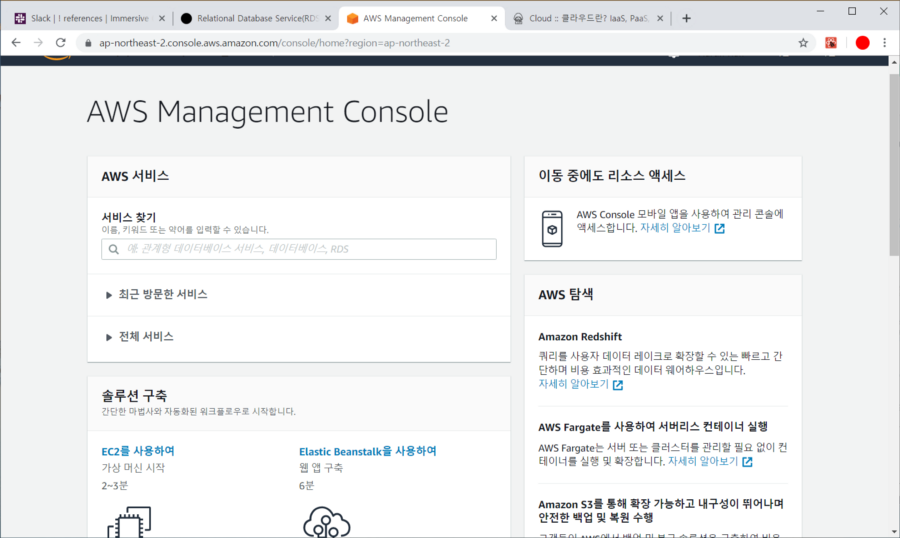Switch to the Relational Database Service tab
The height and width of the screenshot is (538, 900).
point(255,18)
